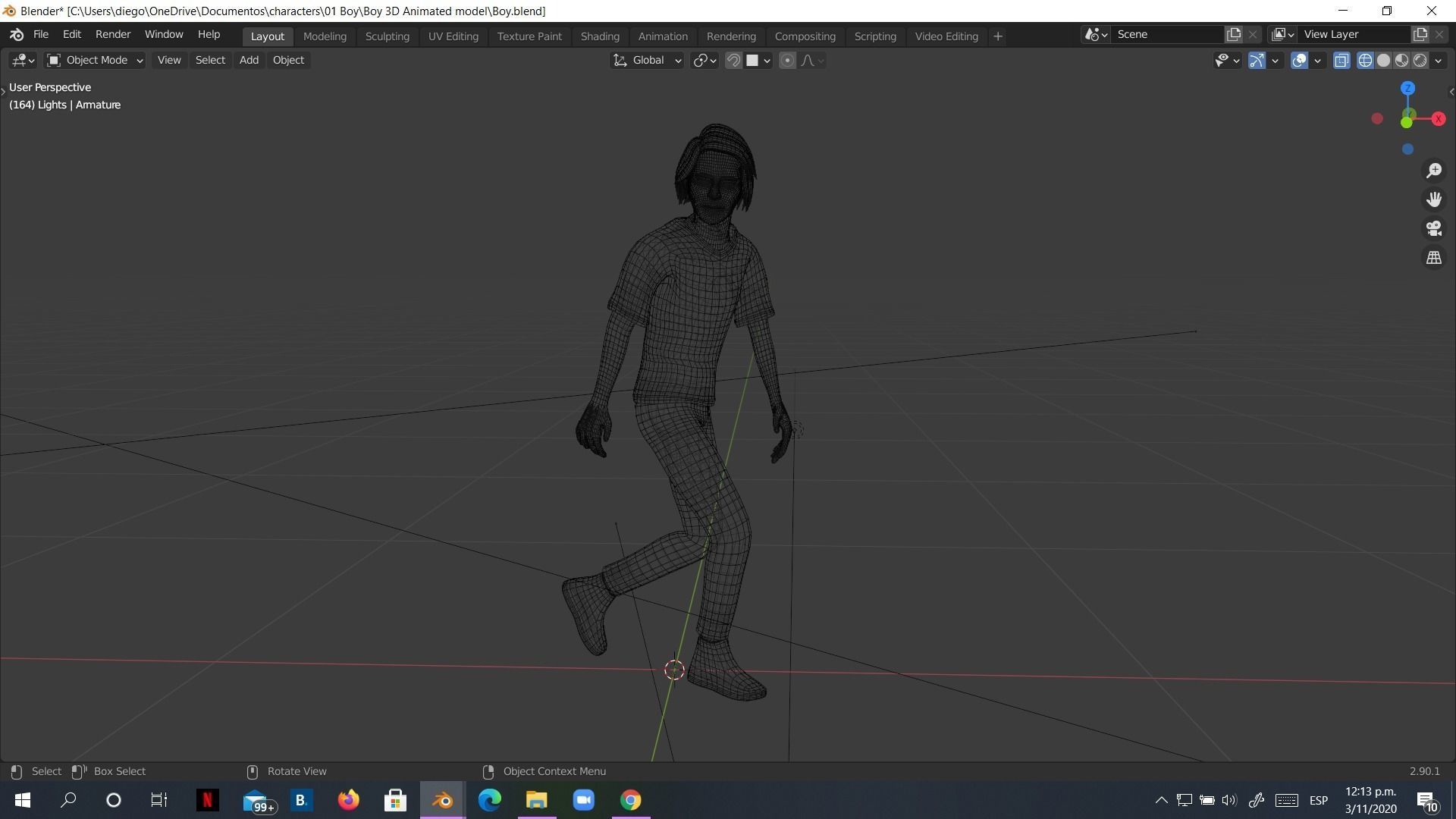Expand the shading options dropdown arrow

point(1439,61)
